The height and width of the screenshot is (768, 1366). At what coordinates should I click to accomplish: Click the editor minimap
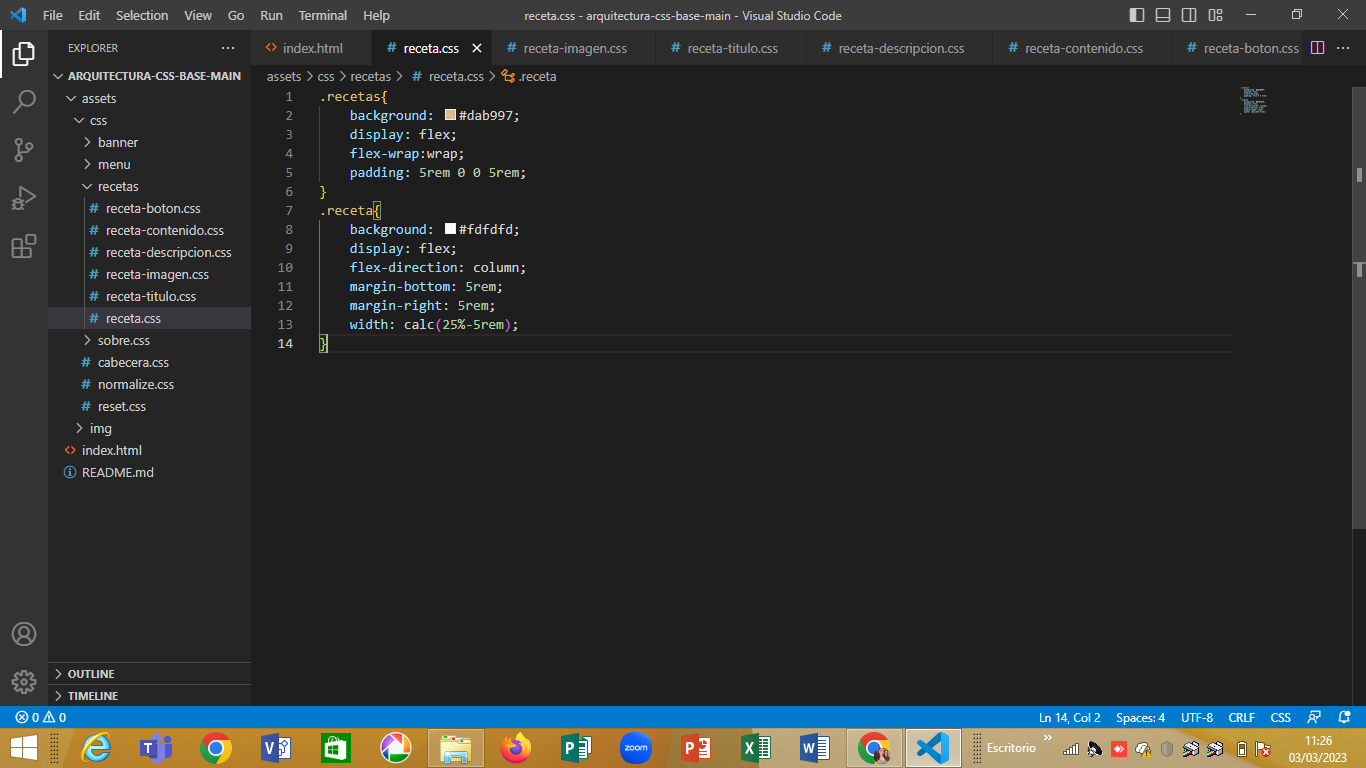point(1254,101)
